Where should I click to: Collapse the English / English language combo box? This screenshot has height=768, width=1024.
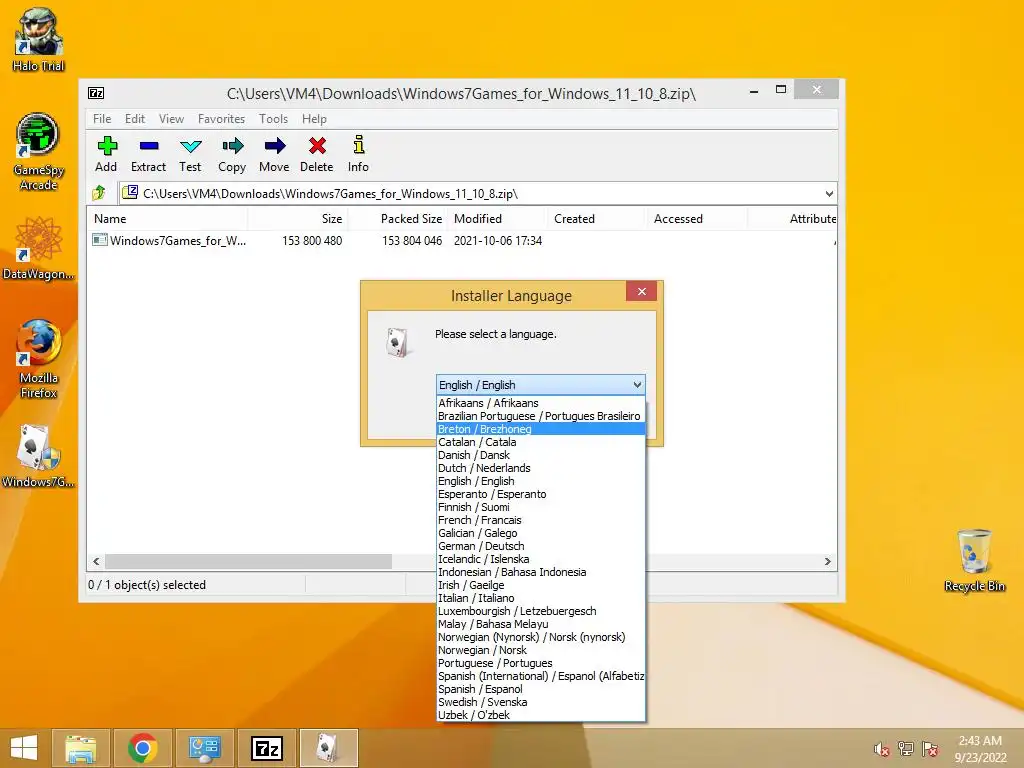tap(540, 385)
